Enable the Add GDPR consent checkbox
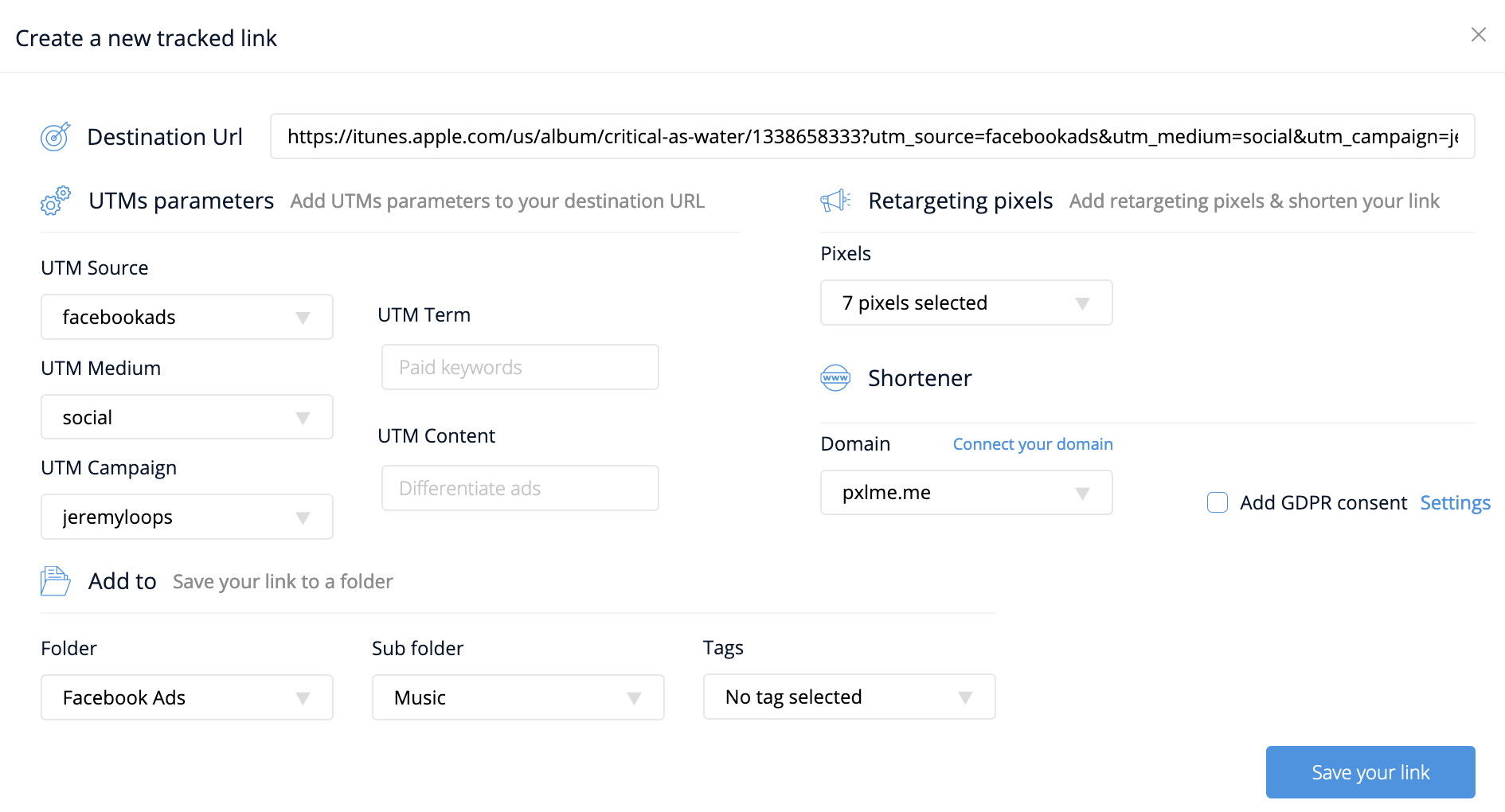 click(1217, 502)
